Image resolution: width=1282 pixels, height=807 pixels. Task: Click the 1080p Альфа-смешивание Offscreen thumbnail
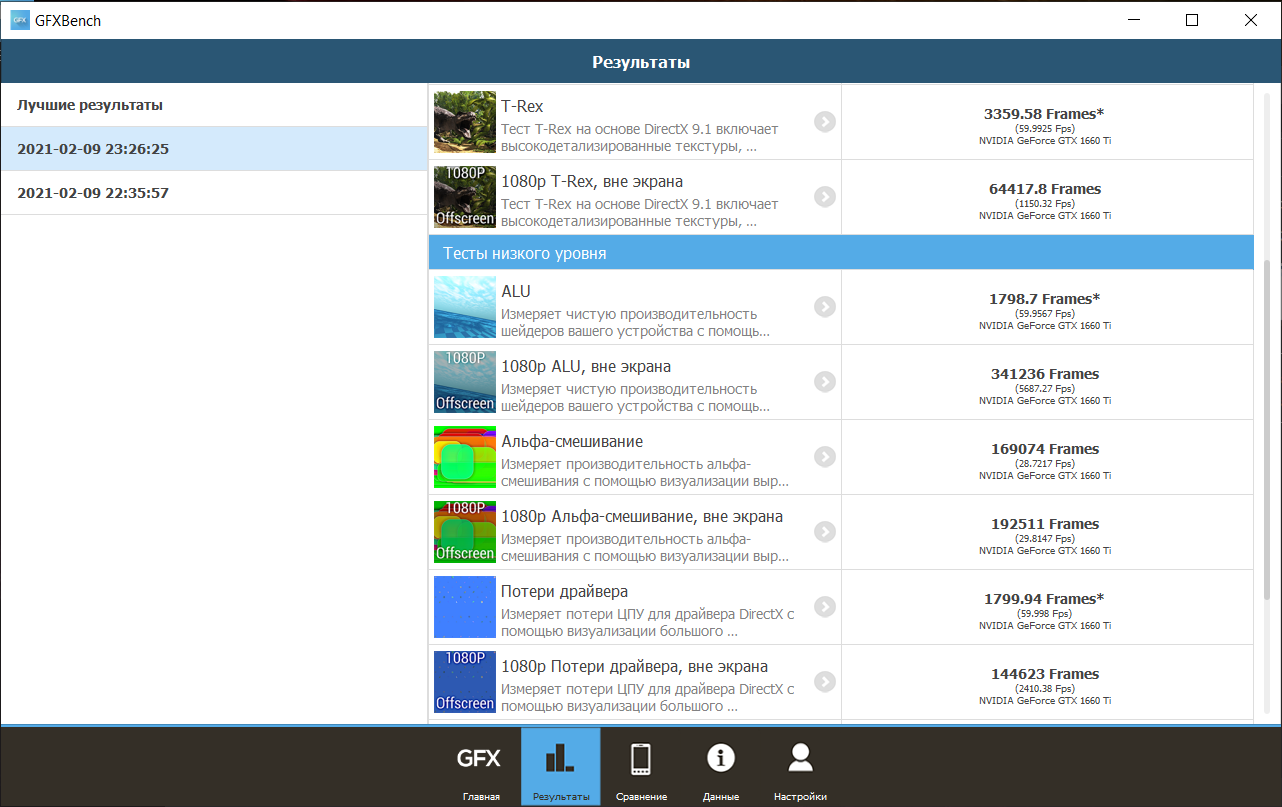465,532
